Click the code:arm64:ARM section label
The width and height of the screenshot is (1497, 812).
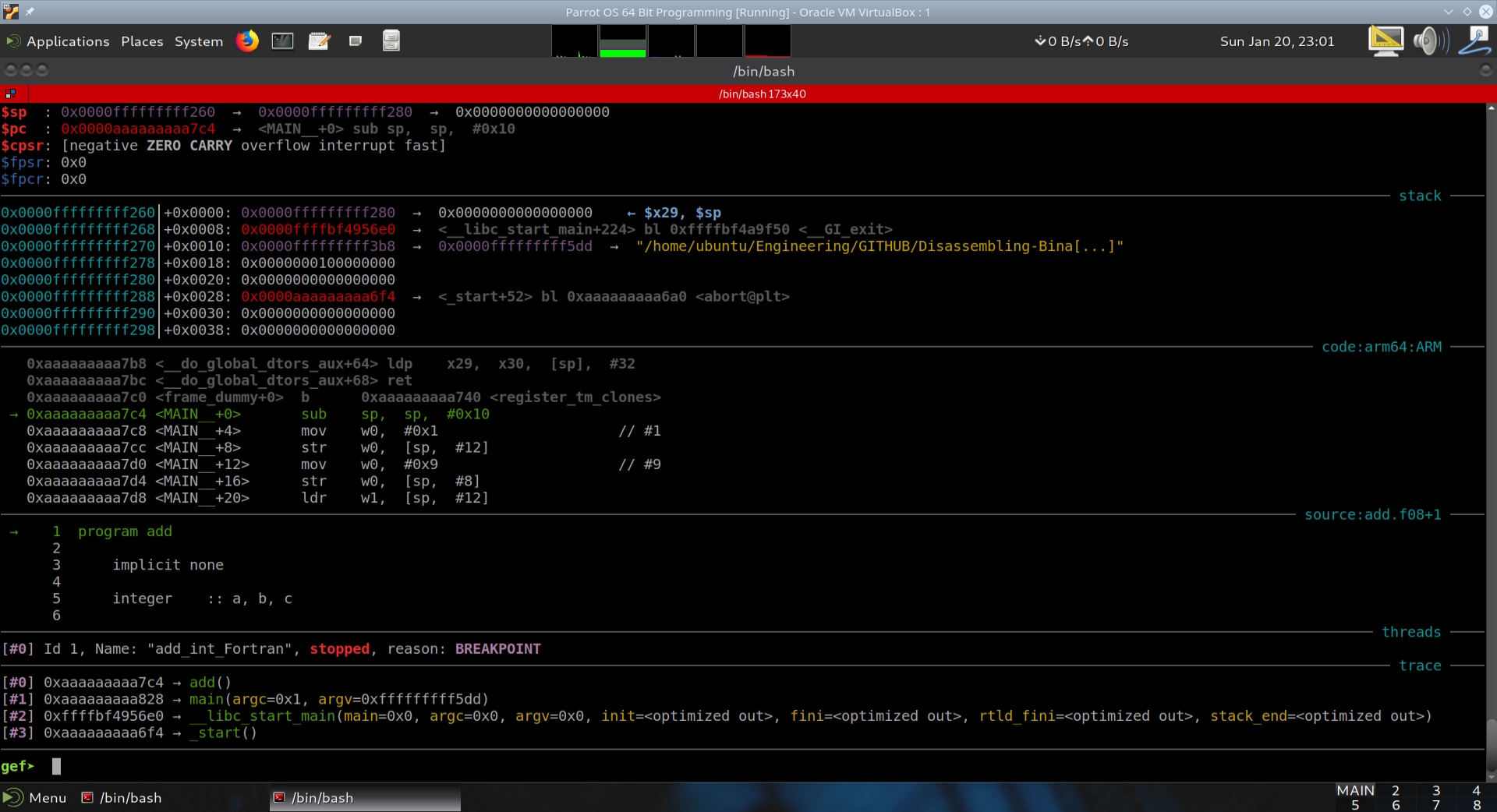[1382, 347]
